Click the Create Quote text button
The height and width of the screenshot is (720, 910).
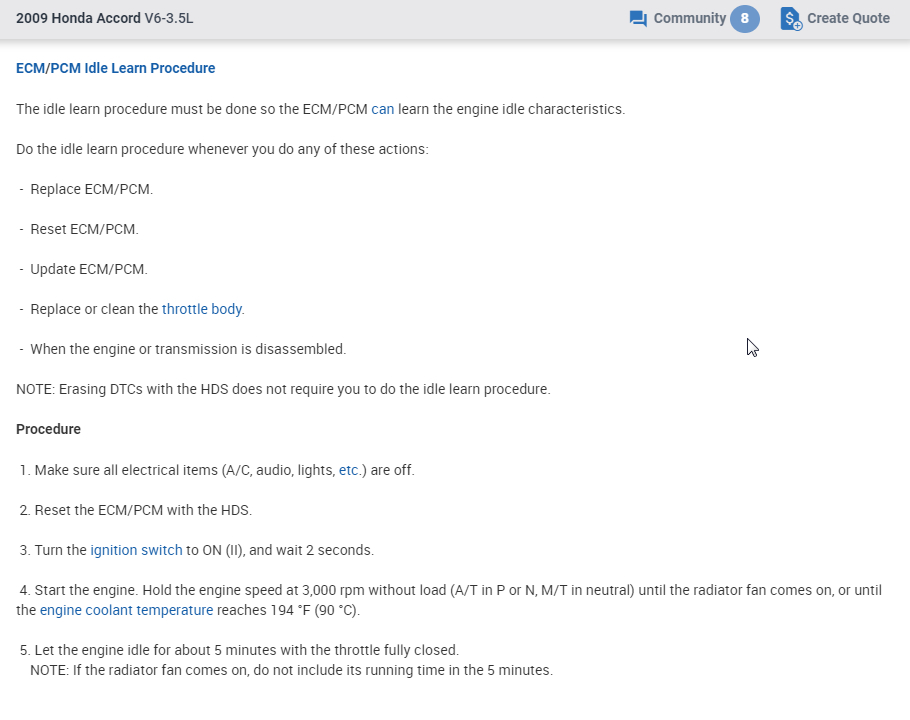848,19
